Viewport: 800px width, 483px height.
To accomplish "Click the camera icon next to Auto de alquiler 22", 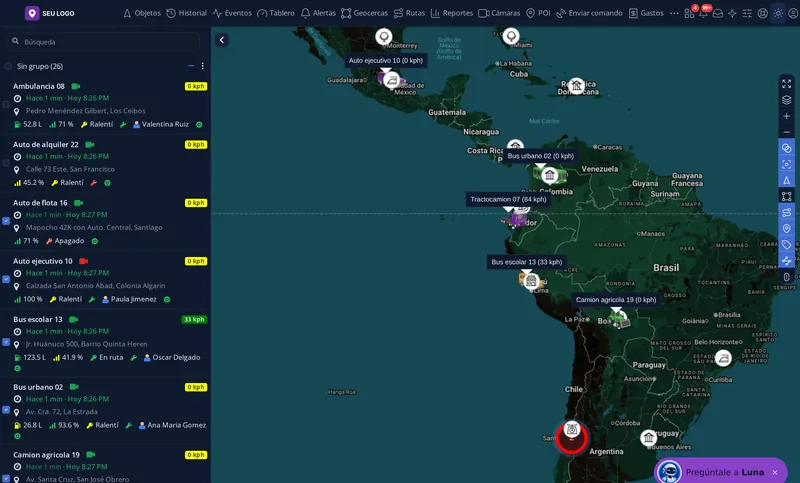I will tap(90, 145).
